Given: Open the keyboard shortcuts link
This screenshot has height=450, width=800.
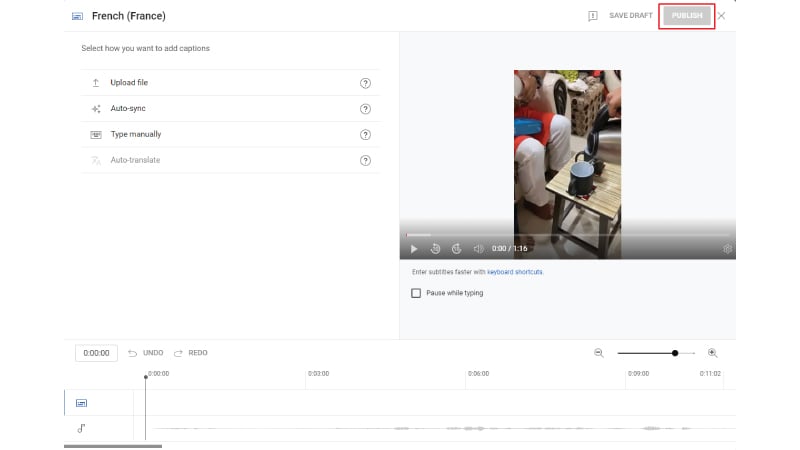Looking at the screenshot, I should [514, 272].
